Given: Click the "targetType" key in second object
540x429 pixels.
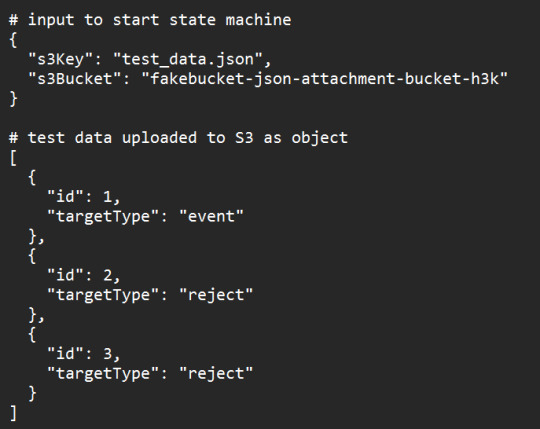Looking at the screenshot, I should pyautogui.click(x=103, y=295).
